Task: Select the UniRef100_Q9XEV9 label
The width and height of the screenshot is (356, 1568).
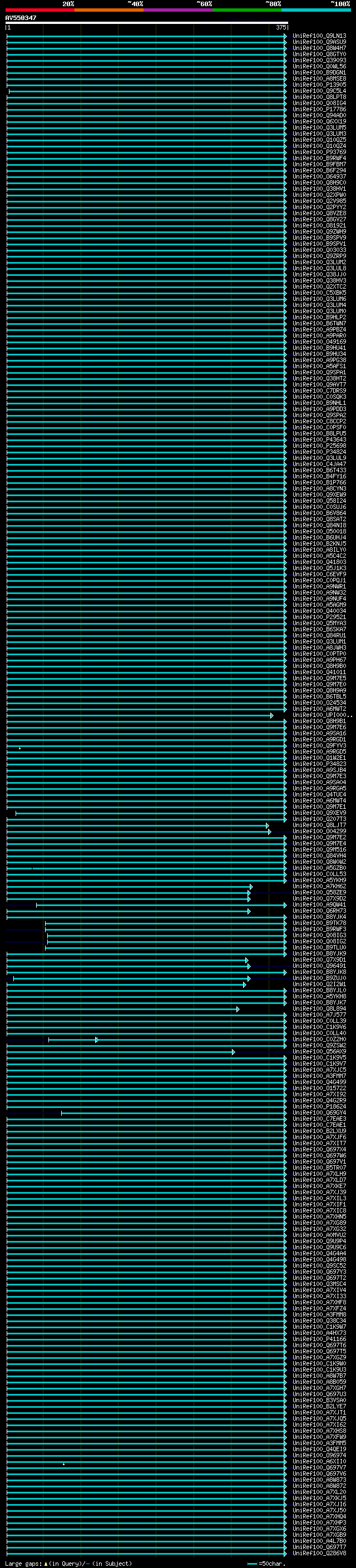Action: (319, 813)
